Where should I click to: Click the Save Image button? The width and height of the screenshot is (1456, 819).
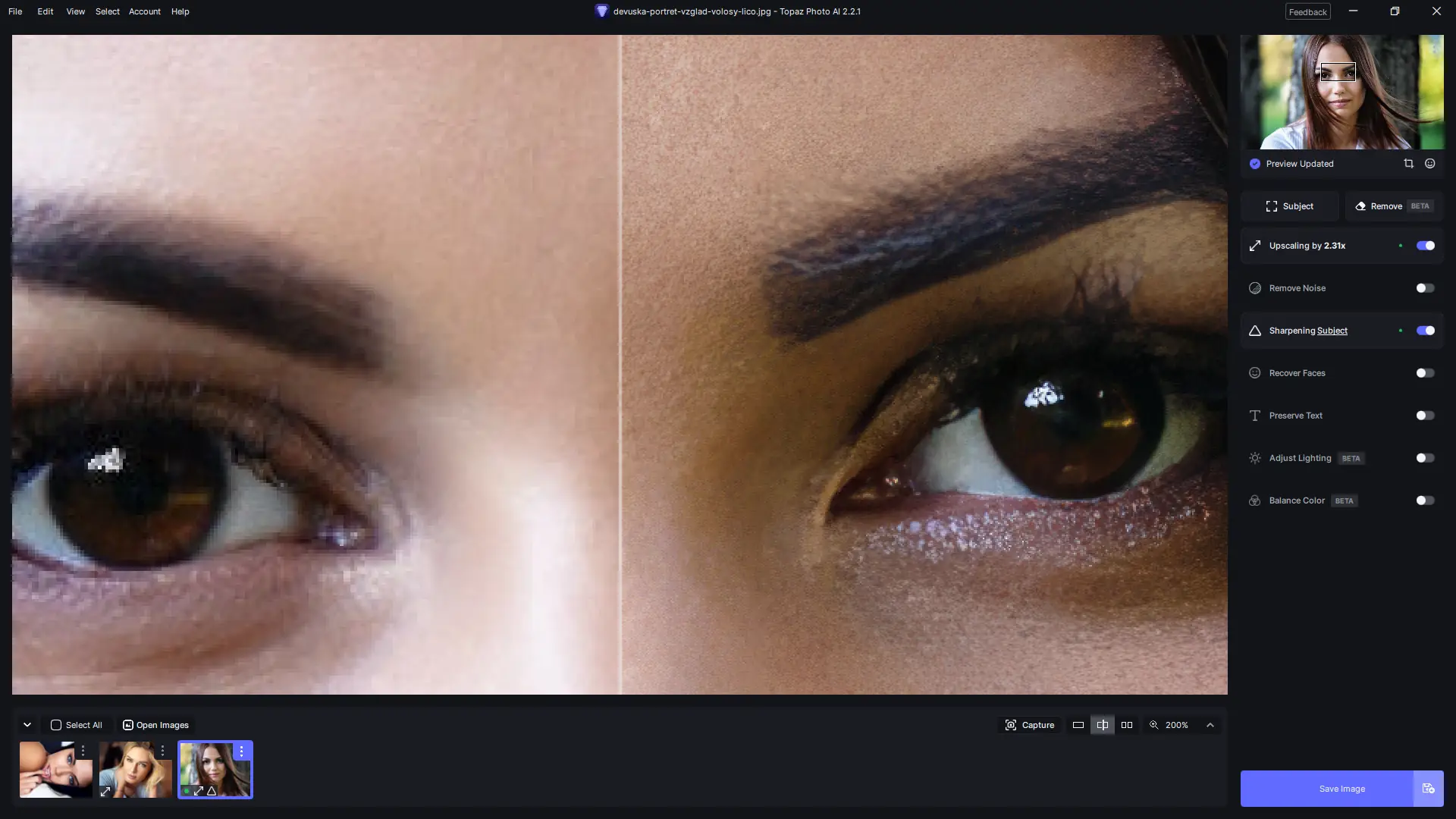1341,789
